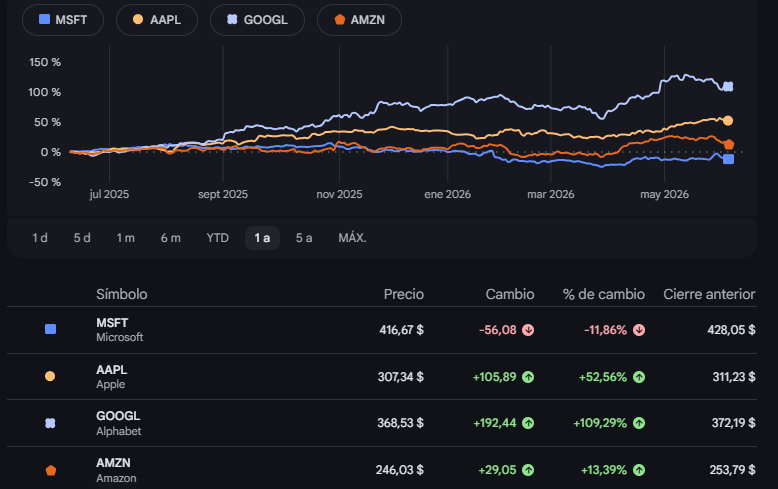The height and width of the screenshot is (489, 778).
Task: Click the red down arrow beside -11,86%
Action: [639, 330]
